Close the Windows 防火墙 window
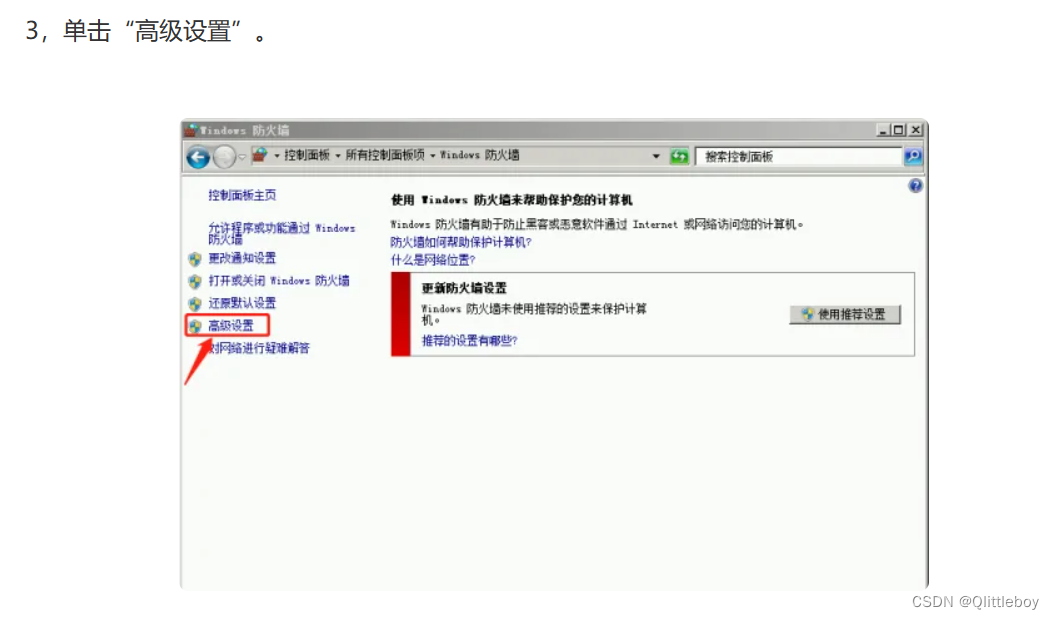The image size is (1054, 619). click(916, 130)
